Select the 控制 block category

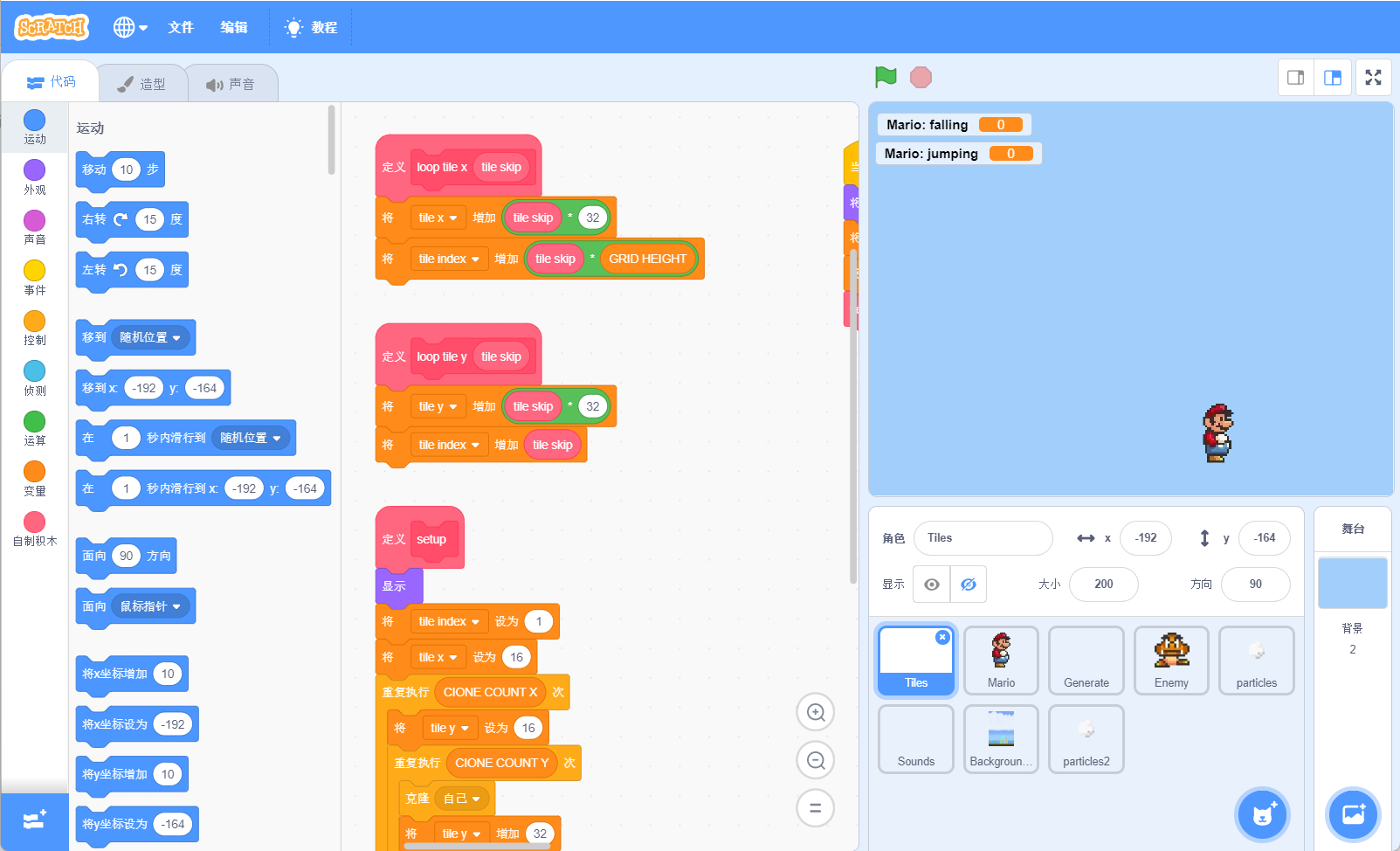click(x=35, y=328)
